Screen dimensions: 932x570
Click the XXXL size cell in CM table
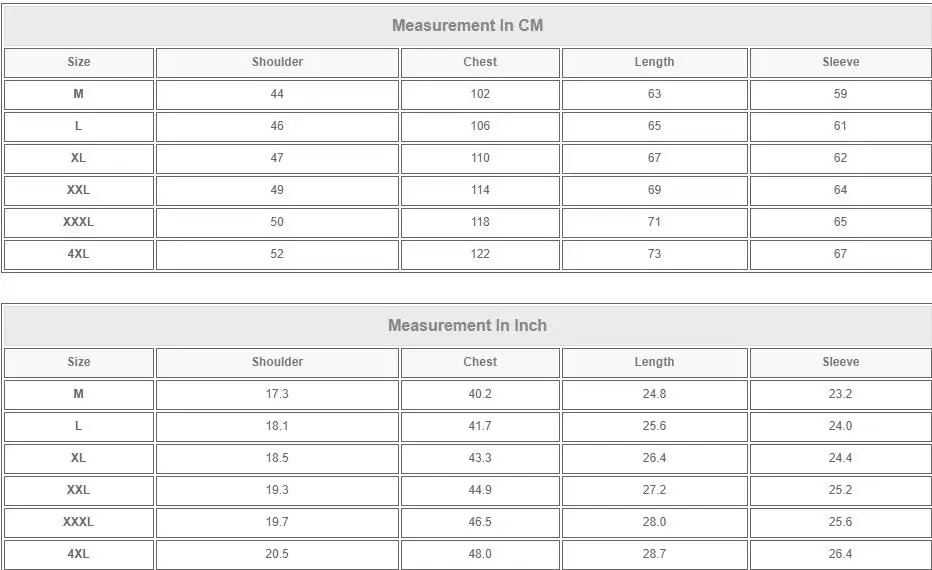point(78,222)
